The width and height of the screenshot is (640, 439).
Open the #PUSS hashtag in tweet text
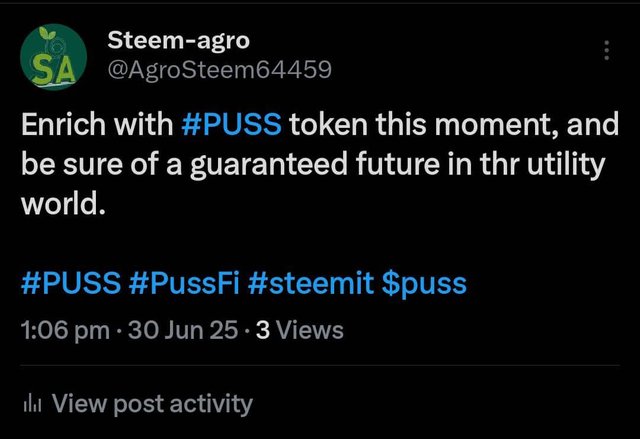(x=231, y=124)
